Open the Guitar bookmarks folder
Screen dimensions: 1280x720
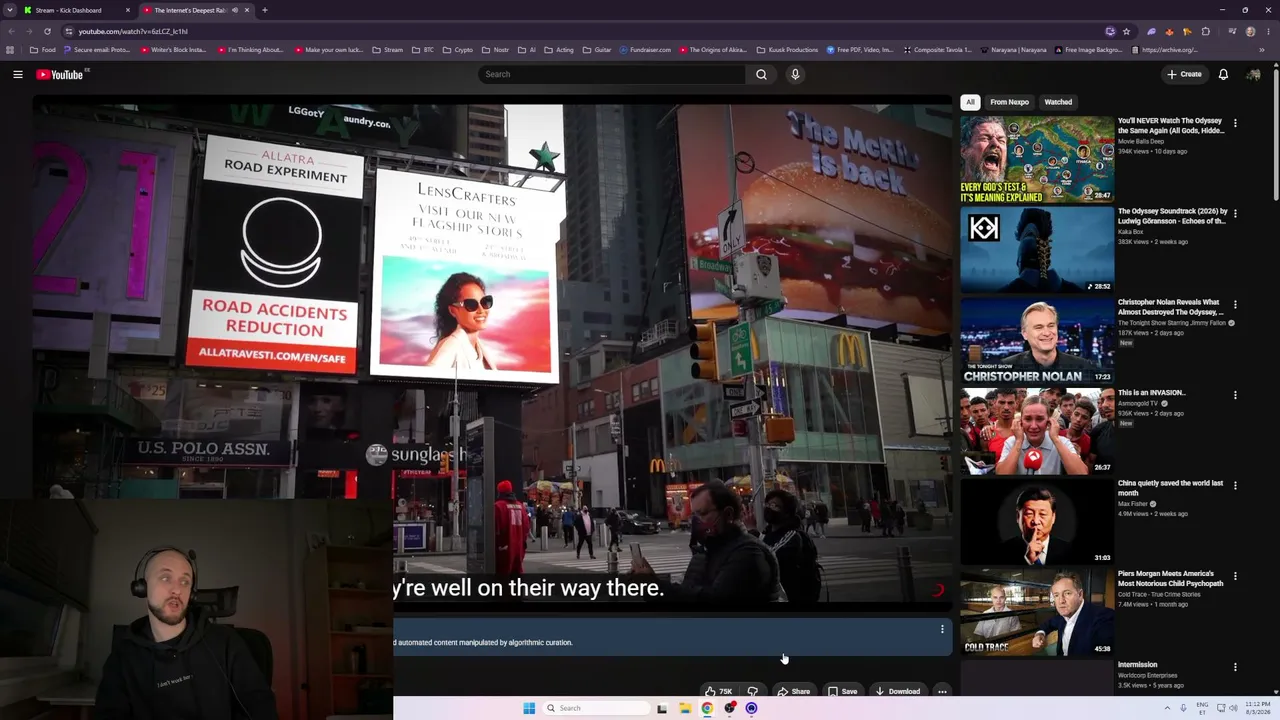click(x=597, y=50)
